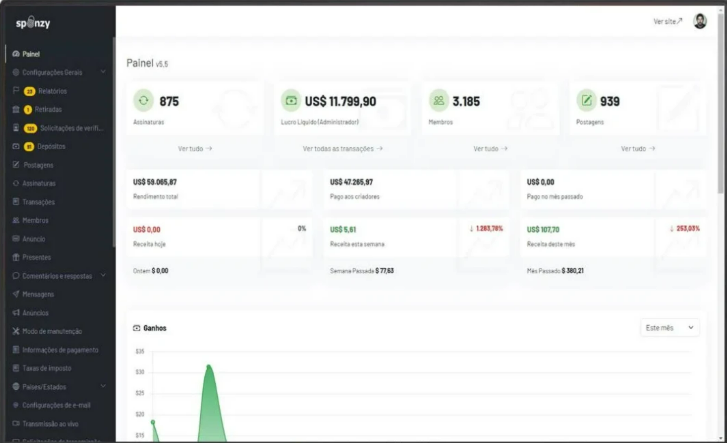Click the Lucro Líquido money icon
The width and height of the screenshot is (727, 443).
click(291, 101)
